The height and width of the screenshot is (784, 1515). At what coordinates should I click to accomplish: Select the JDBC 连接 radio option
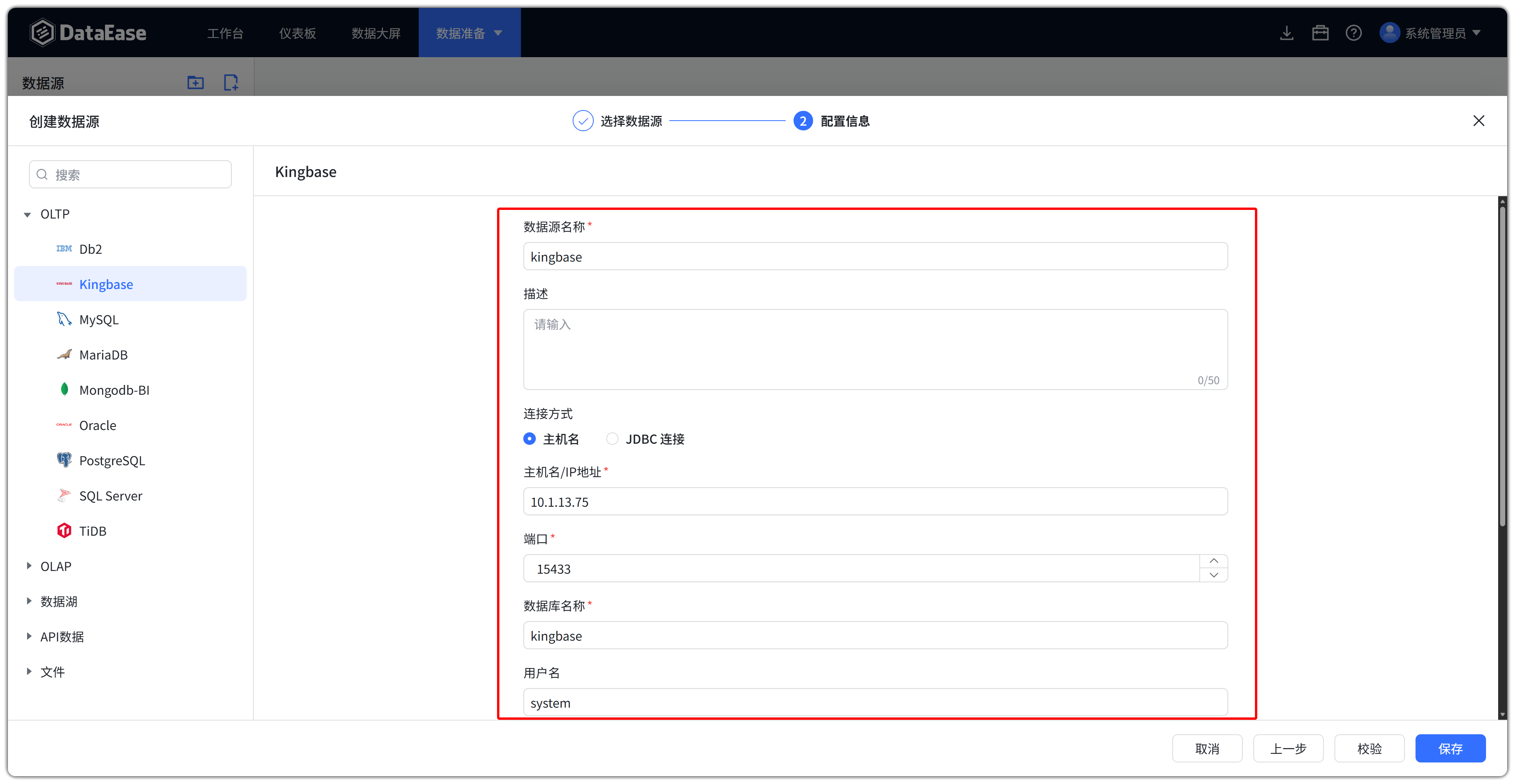coord(612,439)
